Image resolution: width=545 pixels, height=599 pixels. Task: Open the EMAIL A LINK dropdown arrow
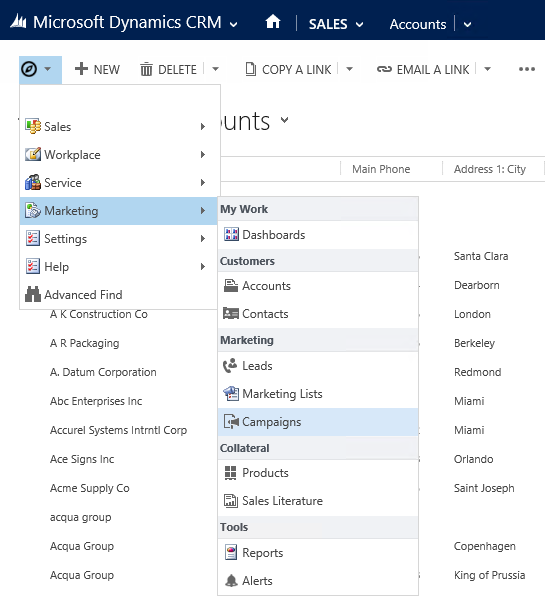point(487,69)
